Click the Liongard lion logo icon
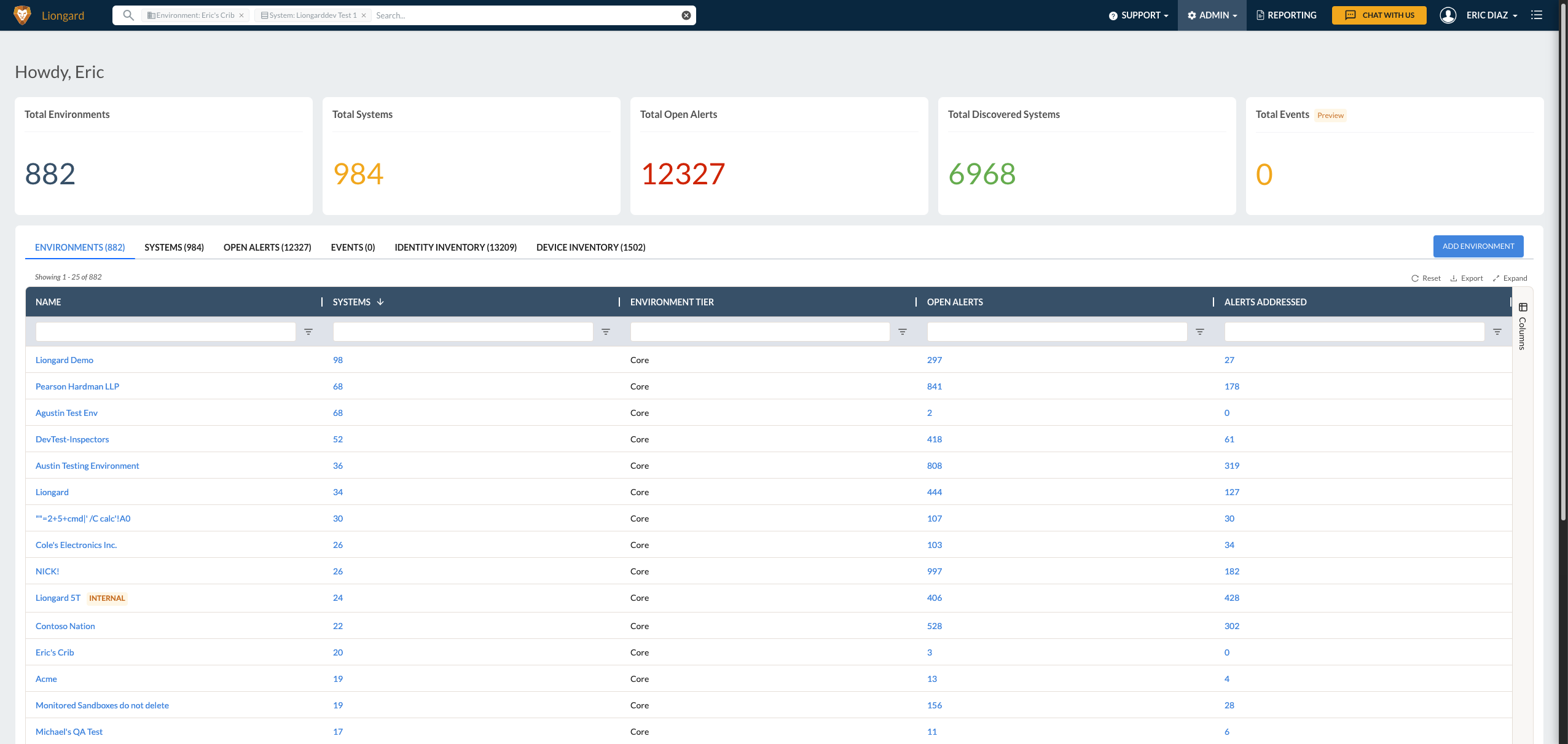This screenshot has width=1568, height=744. (x=22, y=15)
